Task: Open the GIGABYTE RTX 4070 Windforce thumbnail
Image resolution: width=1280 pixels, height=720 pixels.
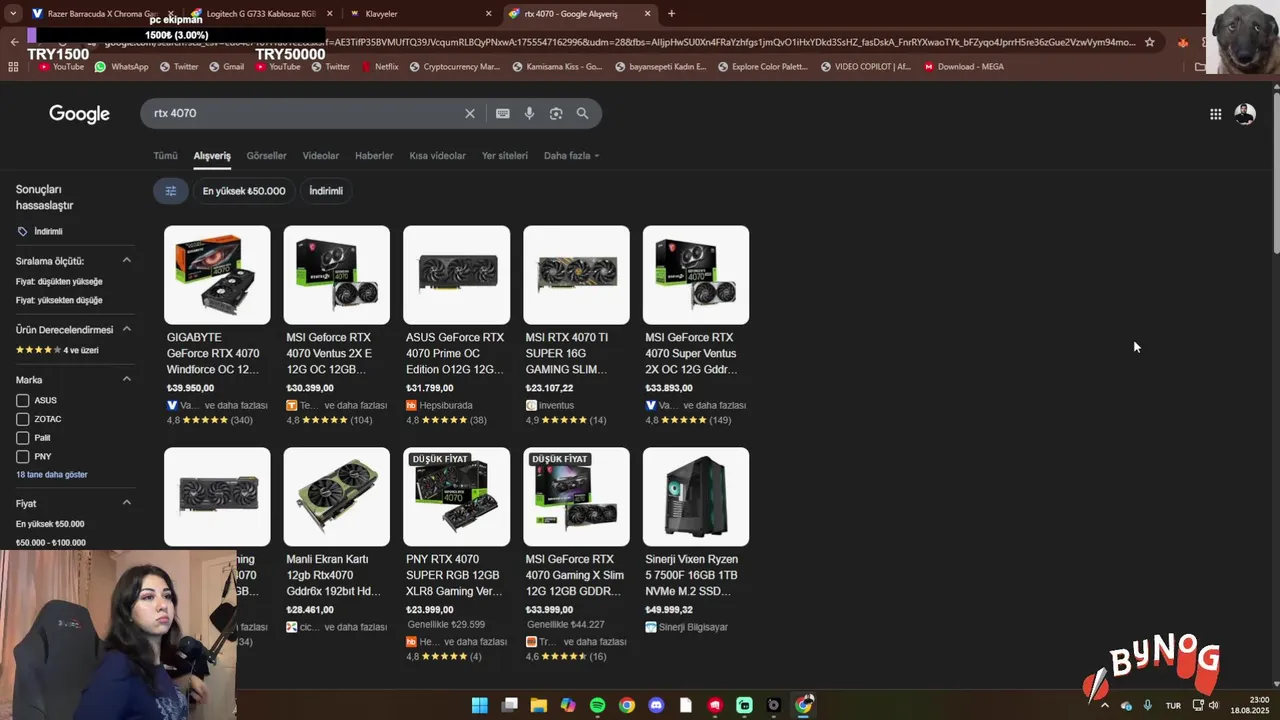Action: 217,275
